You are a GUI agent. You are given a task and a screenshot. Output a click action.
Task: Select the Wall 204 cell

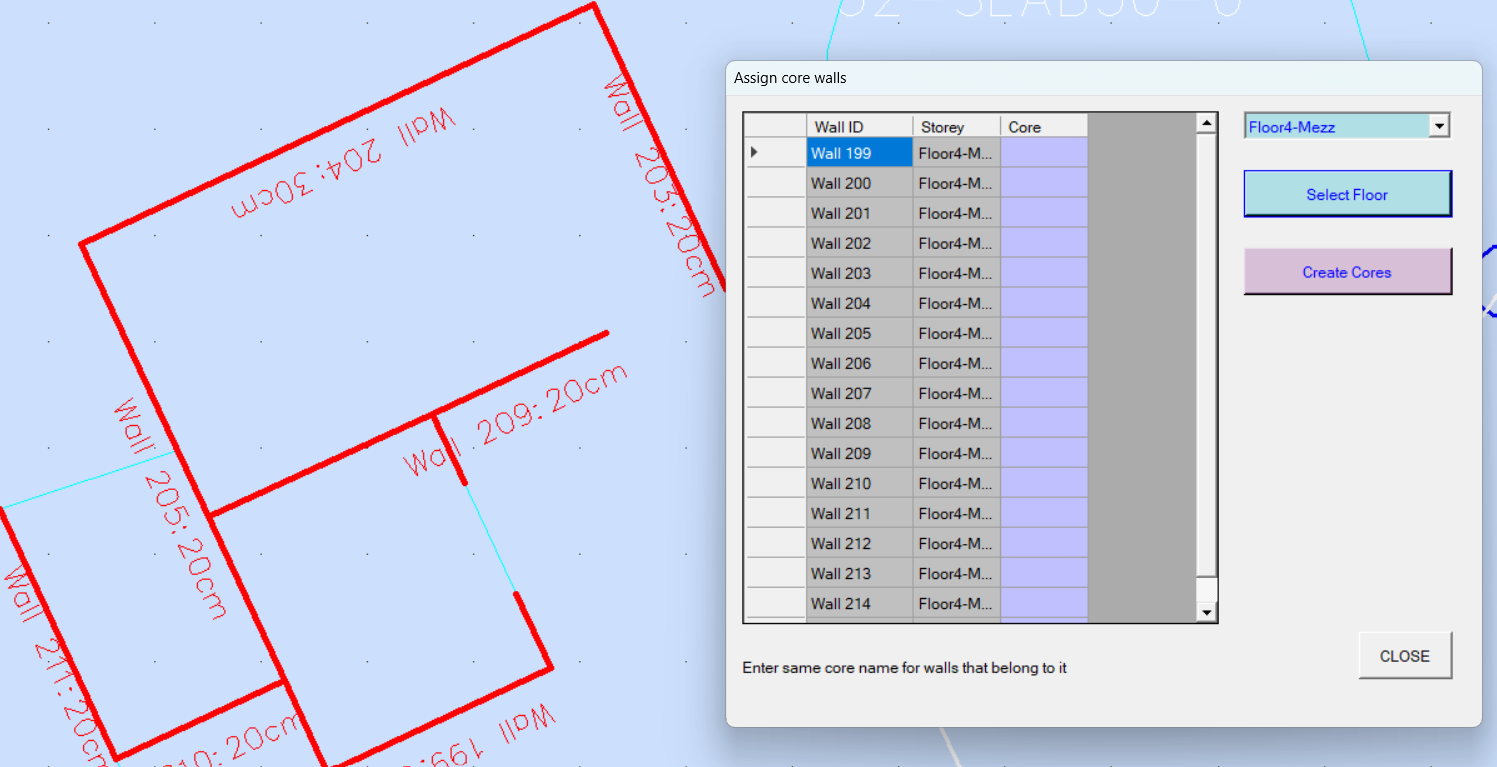(859, 303)
